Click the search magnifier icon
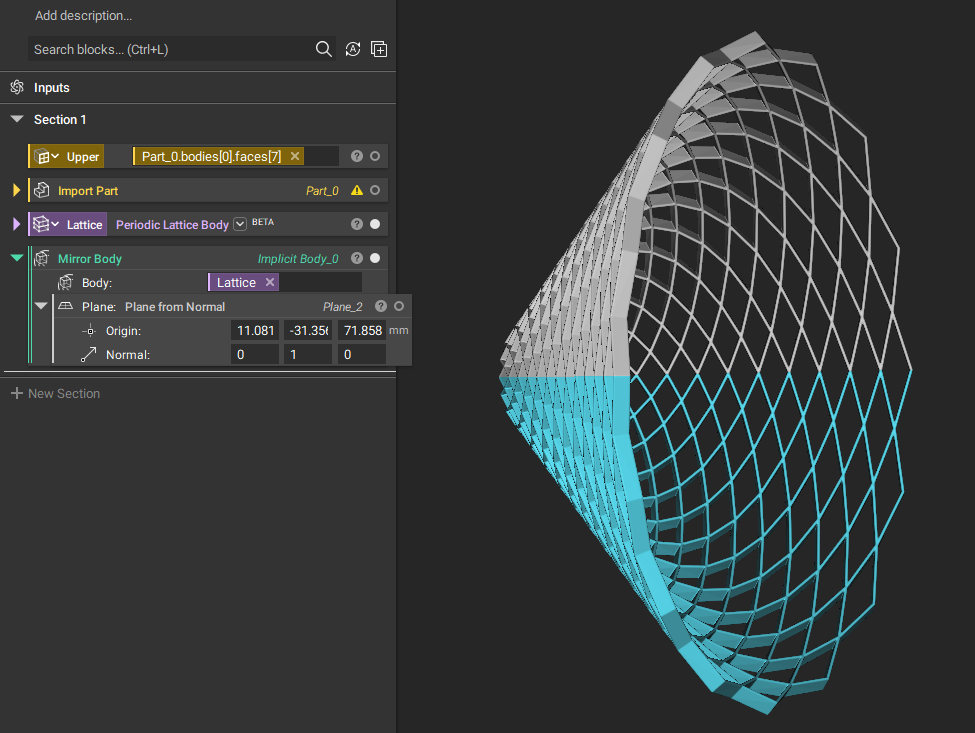 (x=323, y=49)
